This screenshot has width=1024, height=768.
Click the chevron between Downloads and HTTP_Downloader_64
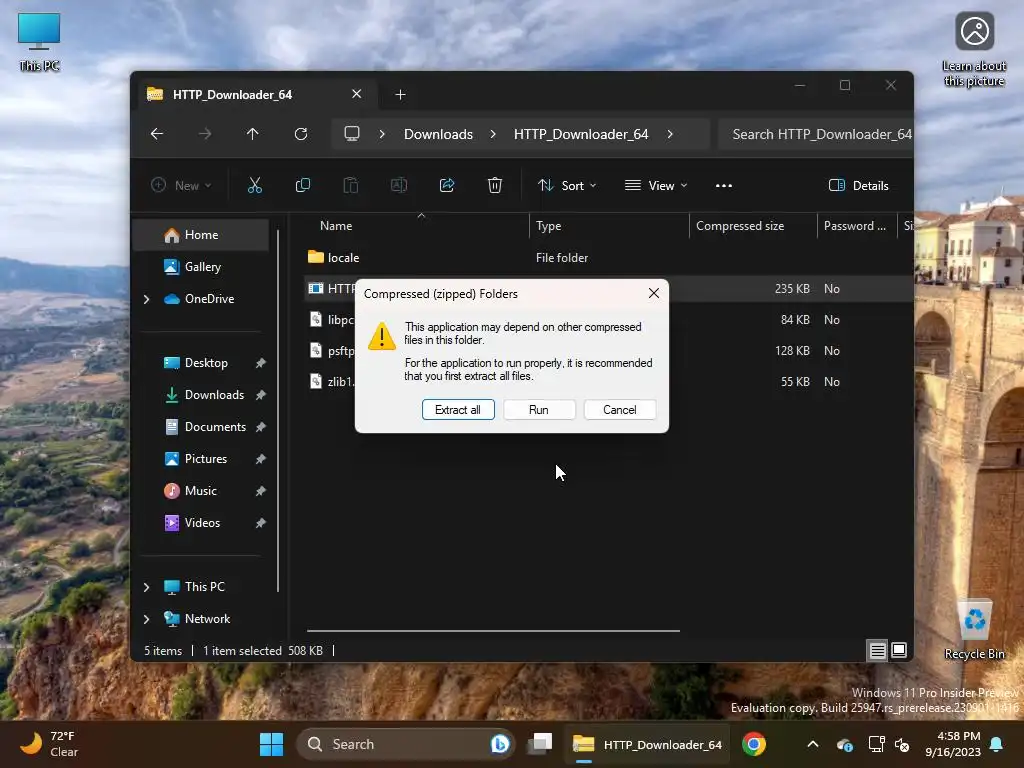493,134
